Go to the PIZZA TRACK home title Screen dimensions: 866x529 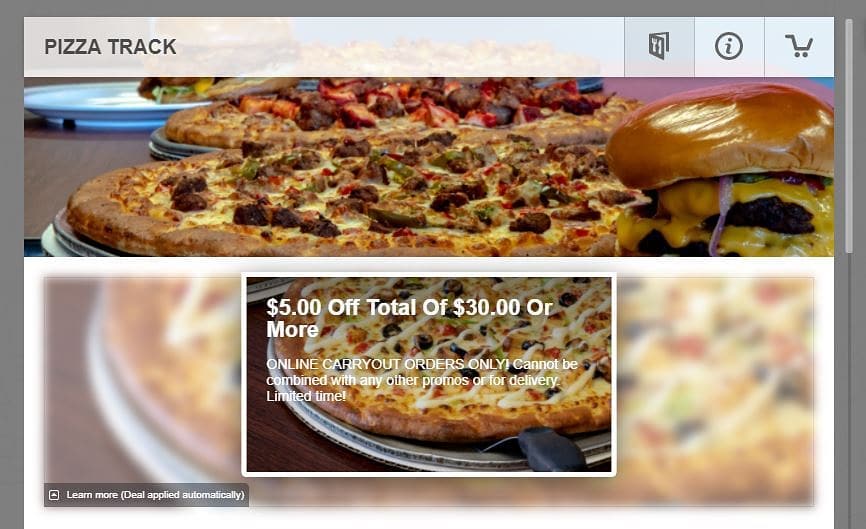pyautogui.click(x=110, y=47)
